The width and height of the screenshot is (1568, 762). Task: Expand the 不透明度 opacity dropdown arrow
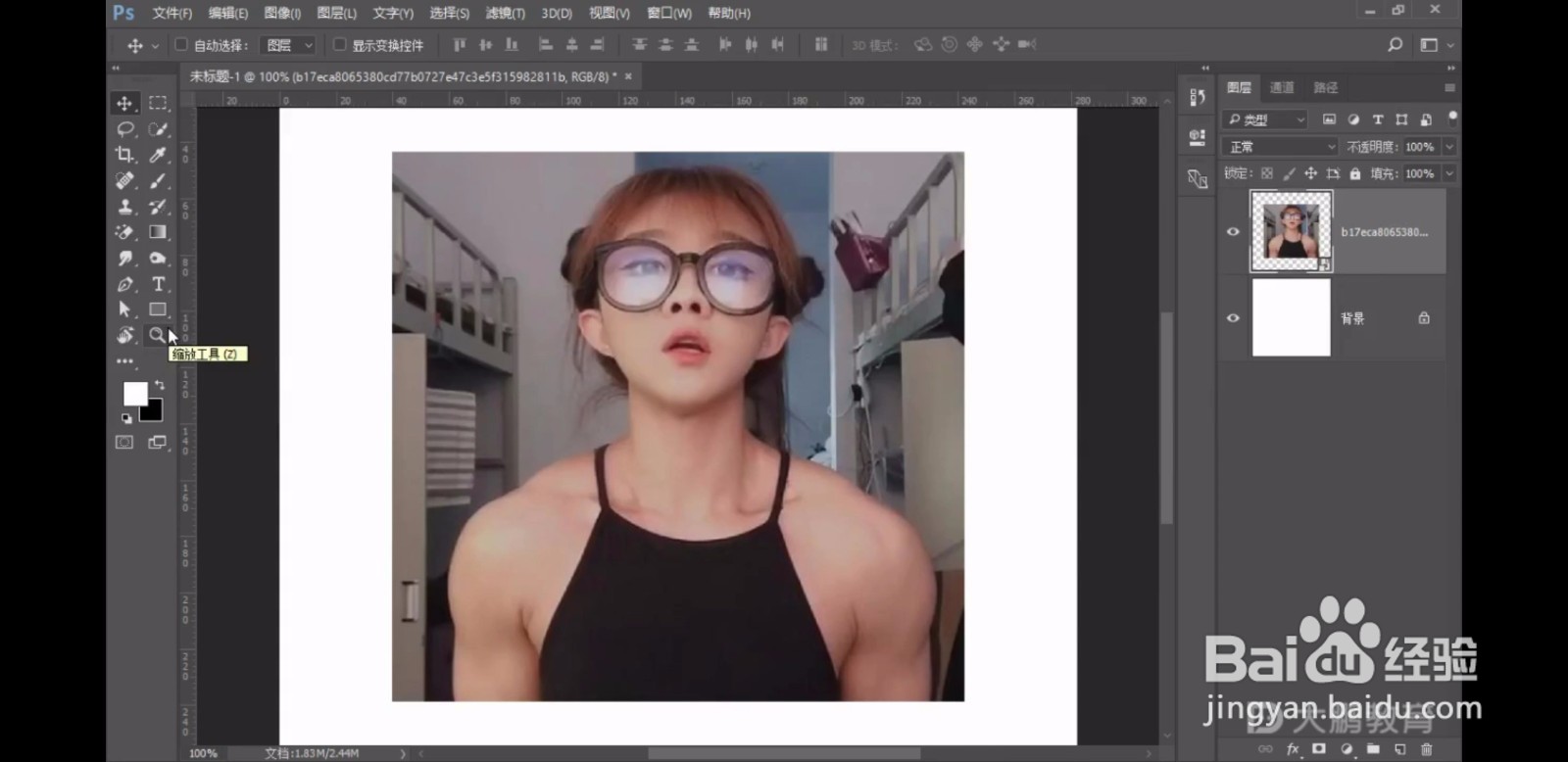pyautogui.click(x=1448, y=147)
